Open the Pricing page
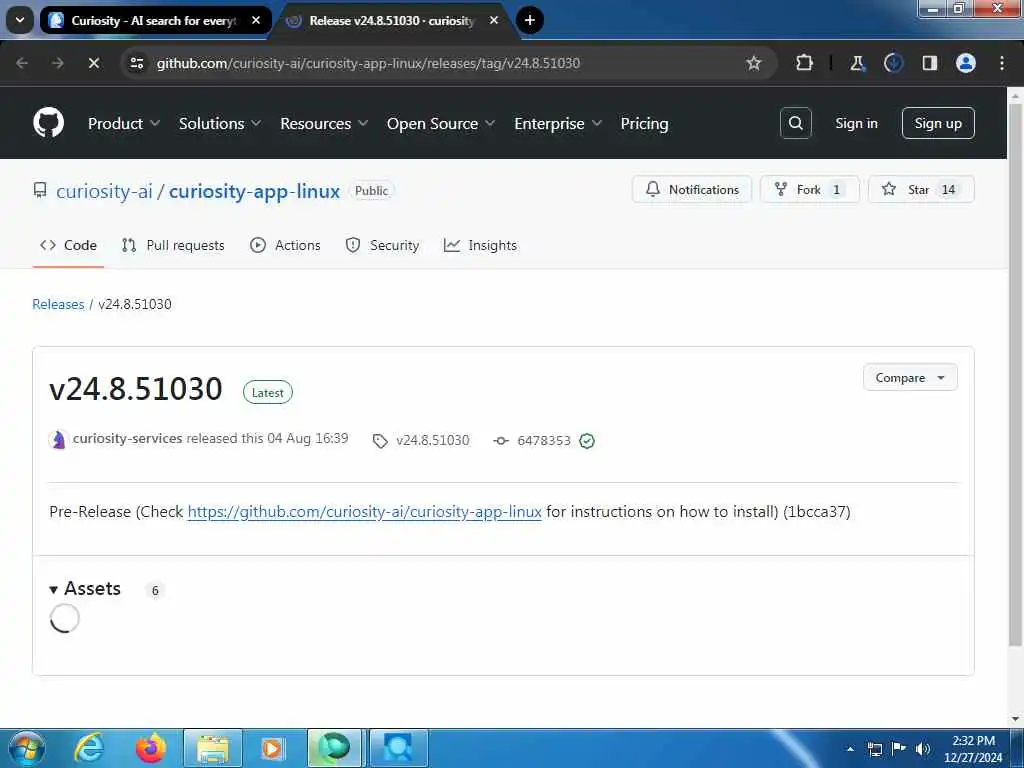This screenshot has height=768, width=1024. (x=644, y=123)
